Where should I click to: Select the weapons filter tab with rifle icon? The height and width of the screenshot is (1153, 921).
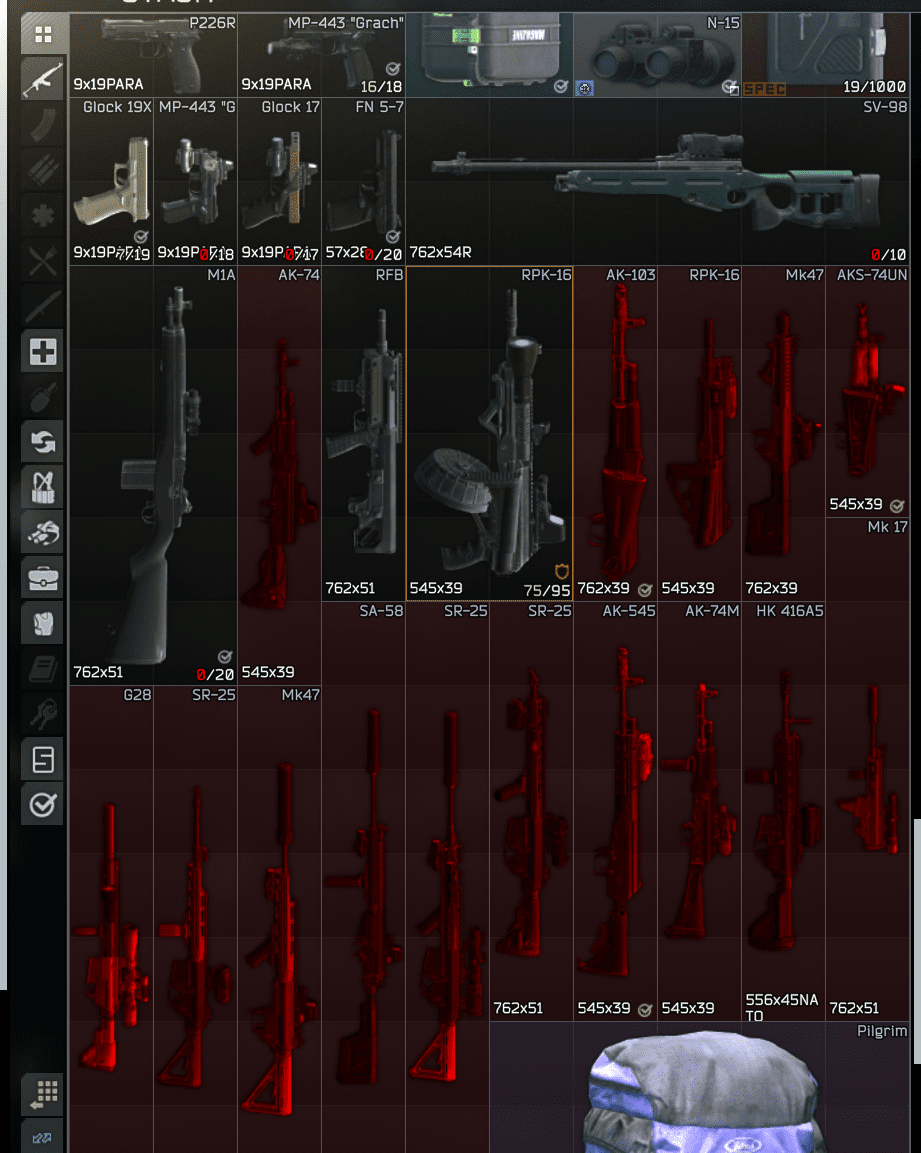pyautogui.click(x=43, y=79)
